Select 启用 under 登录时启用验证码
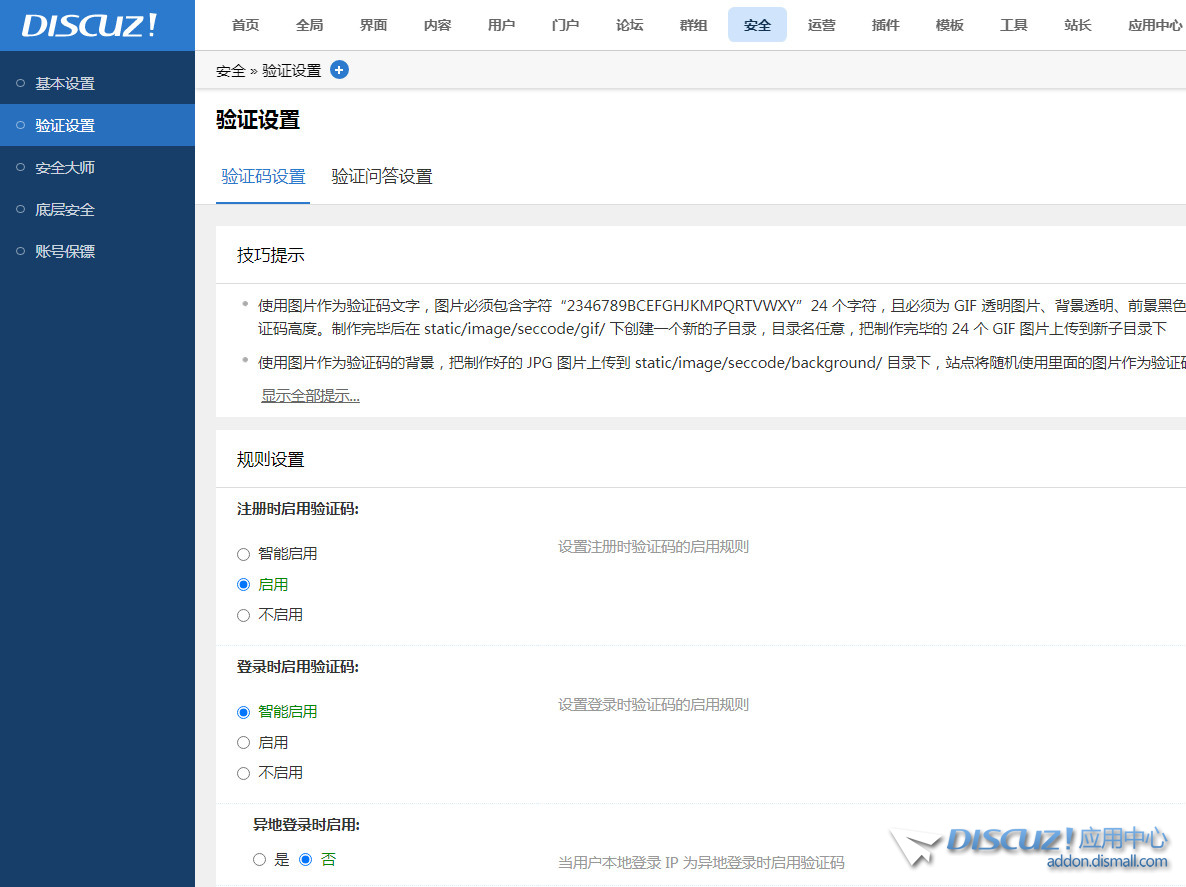This screenshot has width=1186, height=887. click(x=243, y=742)
